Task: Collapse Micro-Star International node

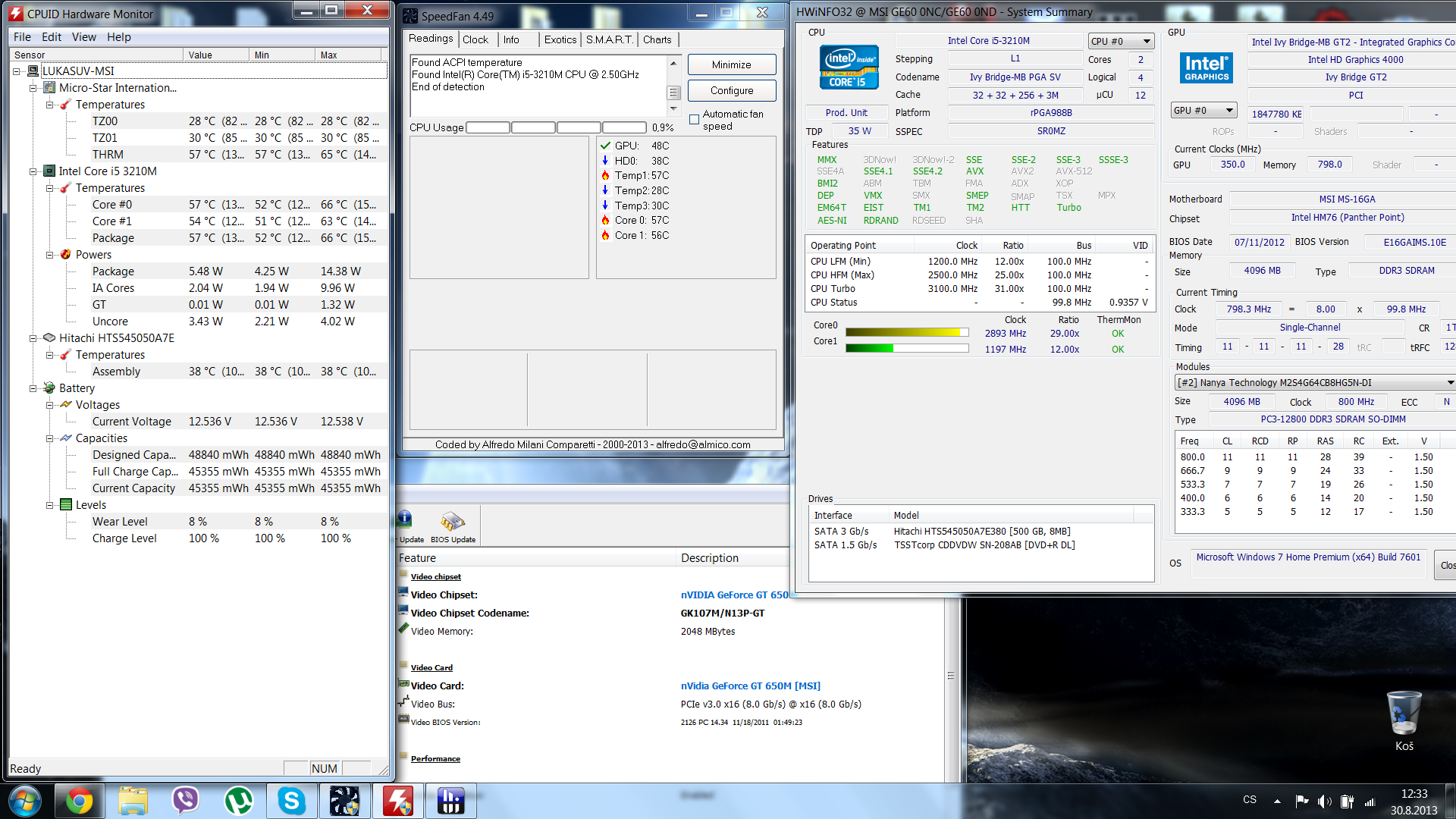Action: [x=33, y=88]
